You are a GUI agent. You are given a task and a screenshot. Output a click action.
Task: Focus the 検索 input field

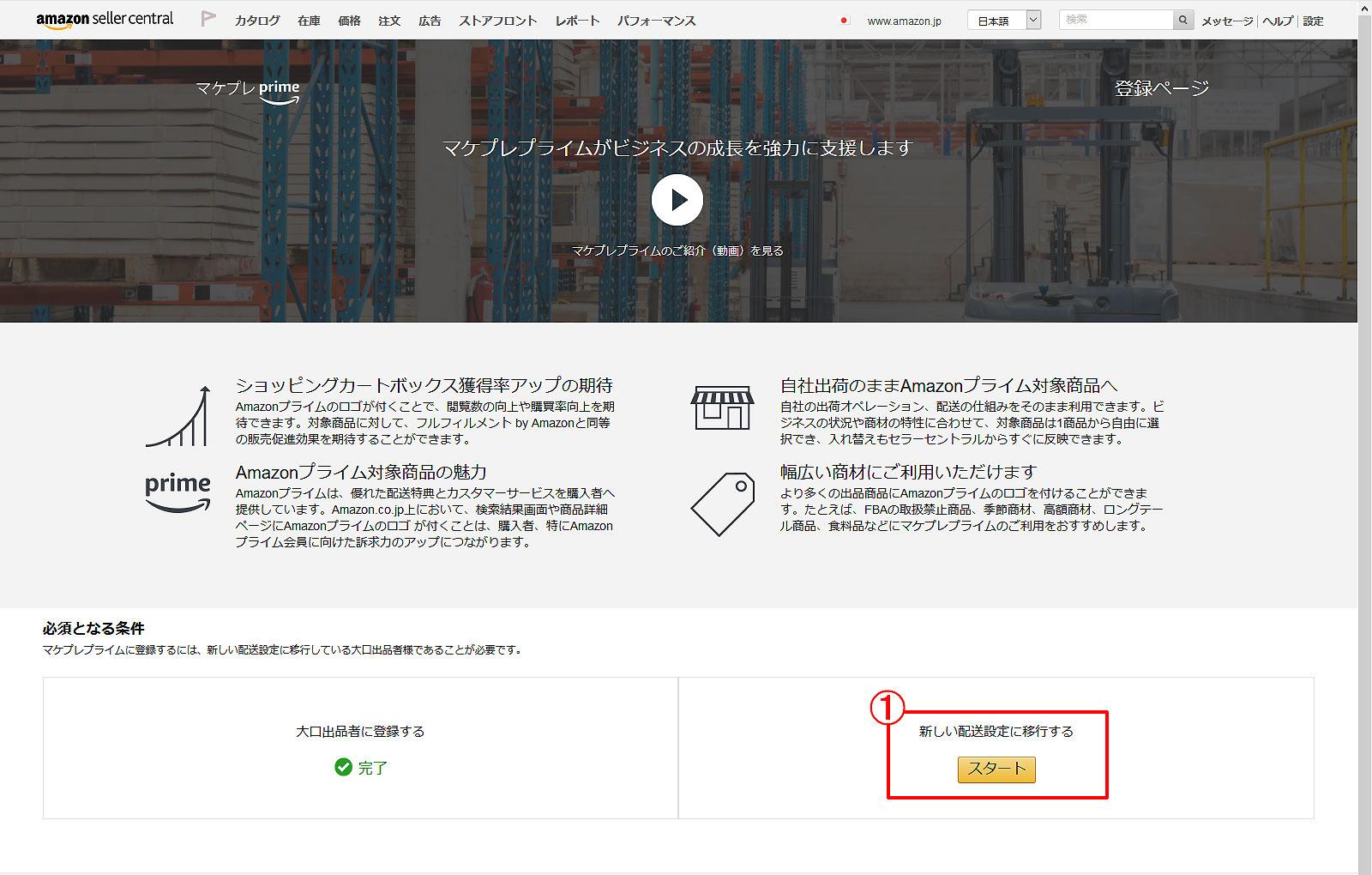tap(1116, 20)
